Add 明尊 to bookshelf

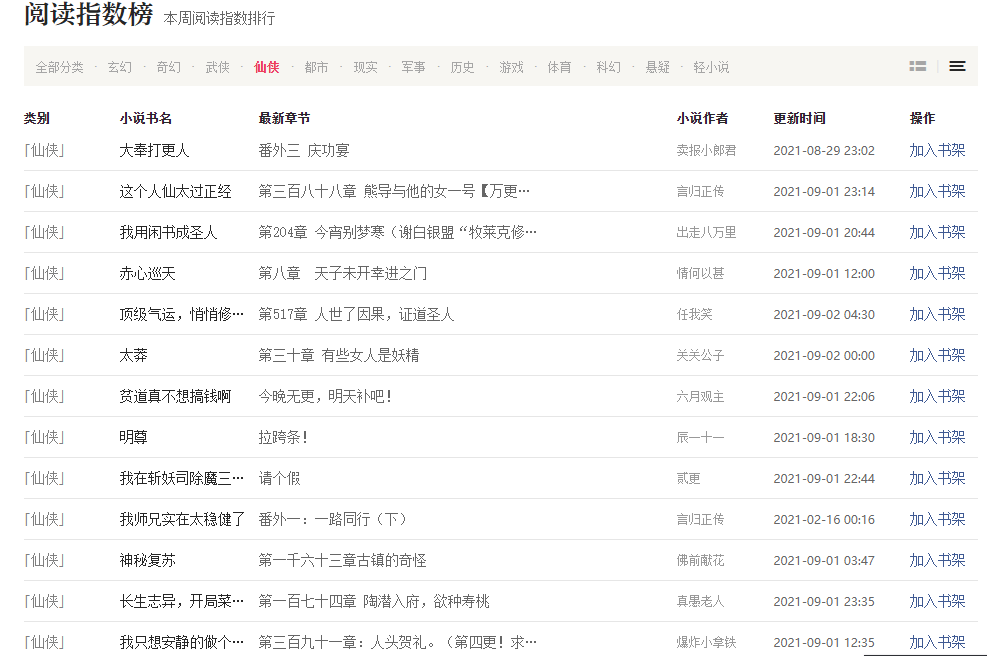(x=936, y=437)
